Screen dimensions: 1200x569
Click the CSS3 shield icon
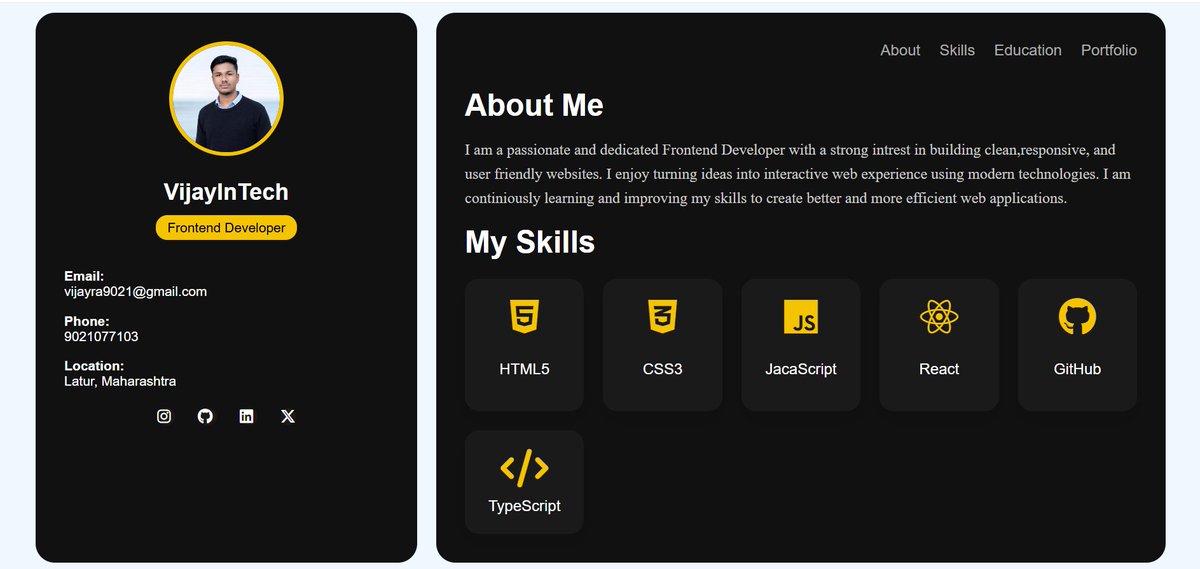point(662,317)
